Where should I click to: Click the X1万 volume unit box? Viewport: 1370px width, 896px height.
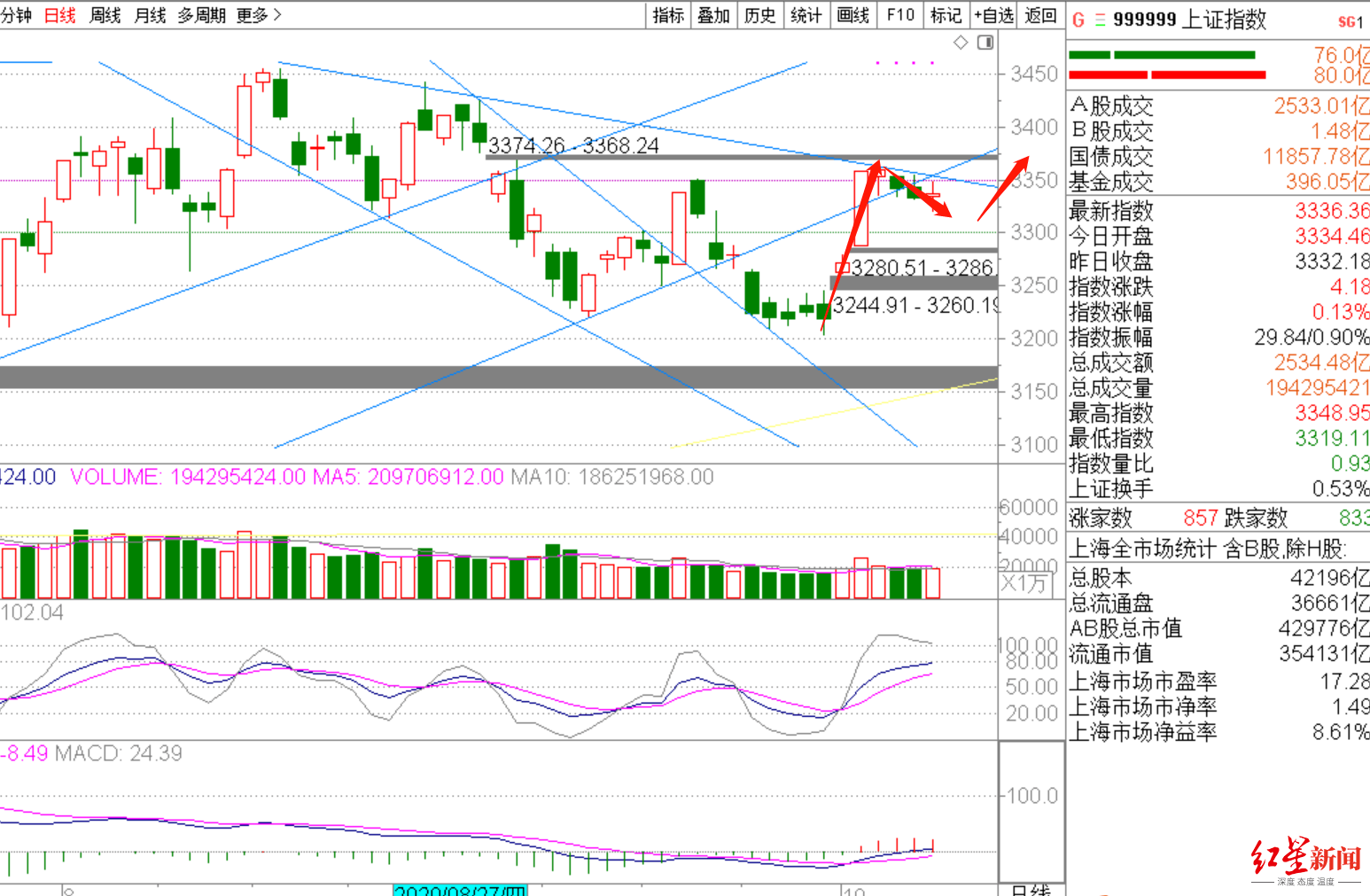tap(1028, 584)
